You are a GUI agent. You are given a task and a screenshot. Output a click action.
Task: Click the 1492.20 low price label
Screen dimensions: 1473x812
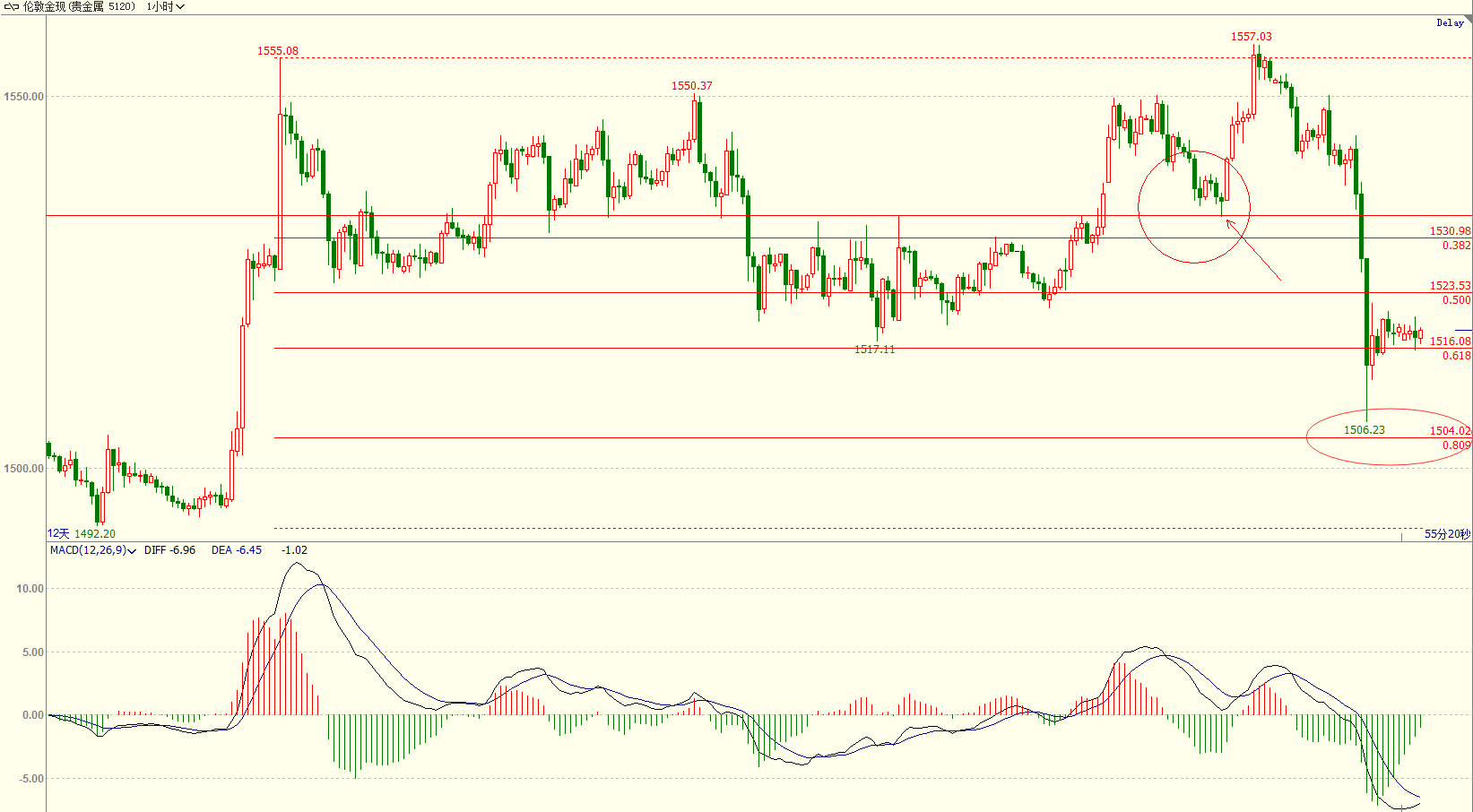click(x=95, y=533)
